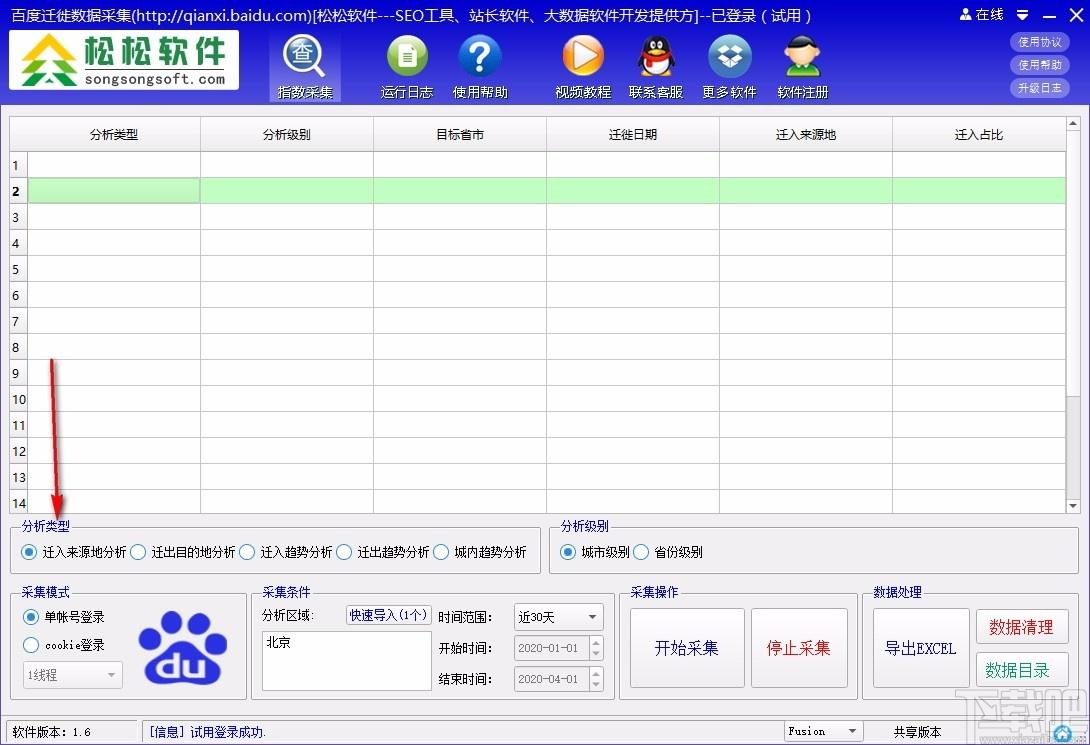The height and width of the screenshot is (745, 1090).
Task: Select highlighted row header 2
Action: [x=18, y=191]
